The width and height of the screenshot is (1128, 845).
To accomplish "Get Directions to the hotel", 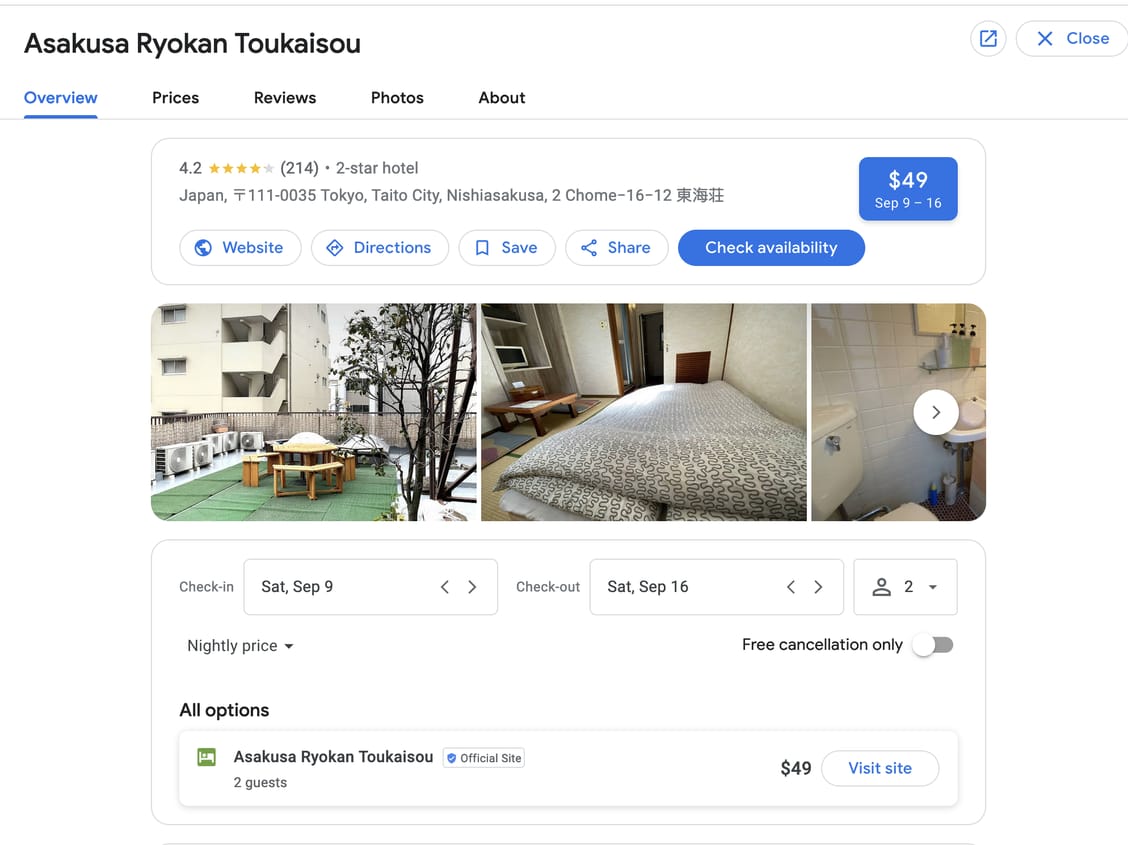I will (379, 248).
